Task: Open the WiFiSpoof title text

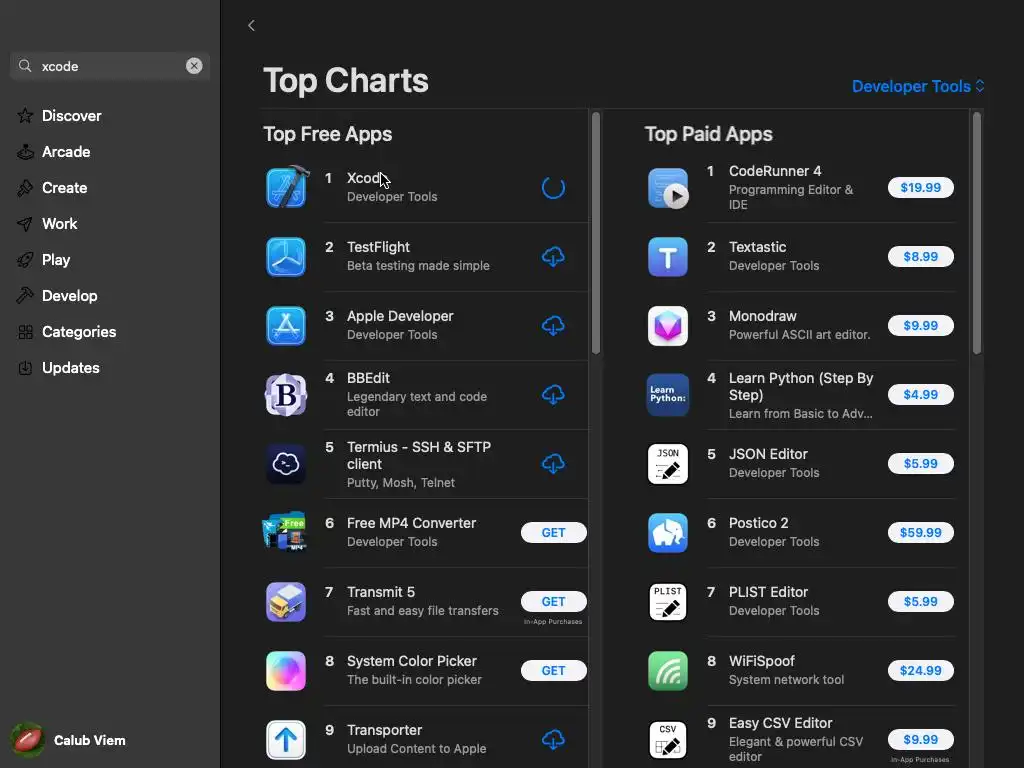Action: point(762,661)
